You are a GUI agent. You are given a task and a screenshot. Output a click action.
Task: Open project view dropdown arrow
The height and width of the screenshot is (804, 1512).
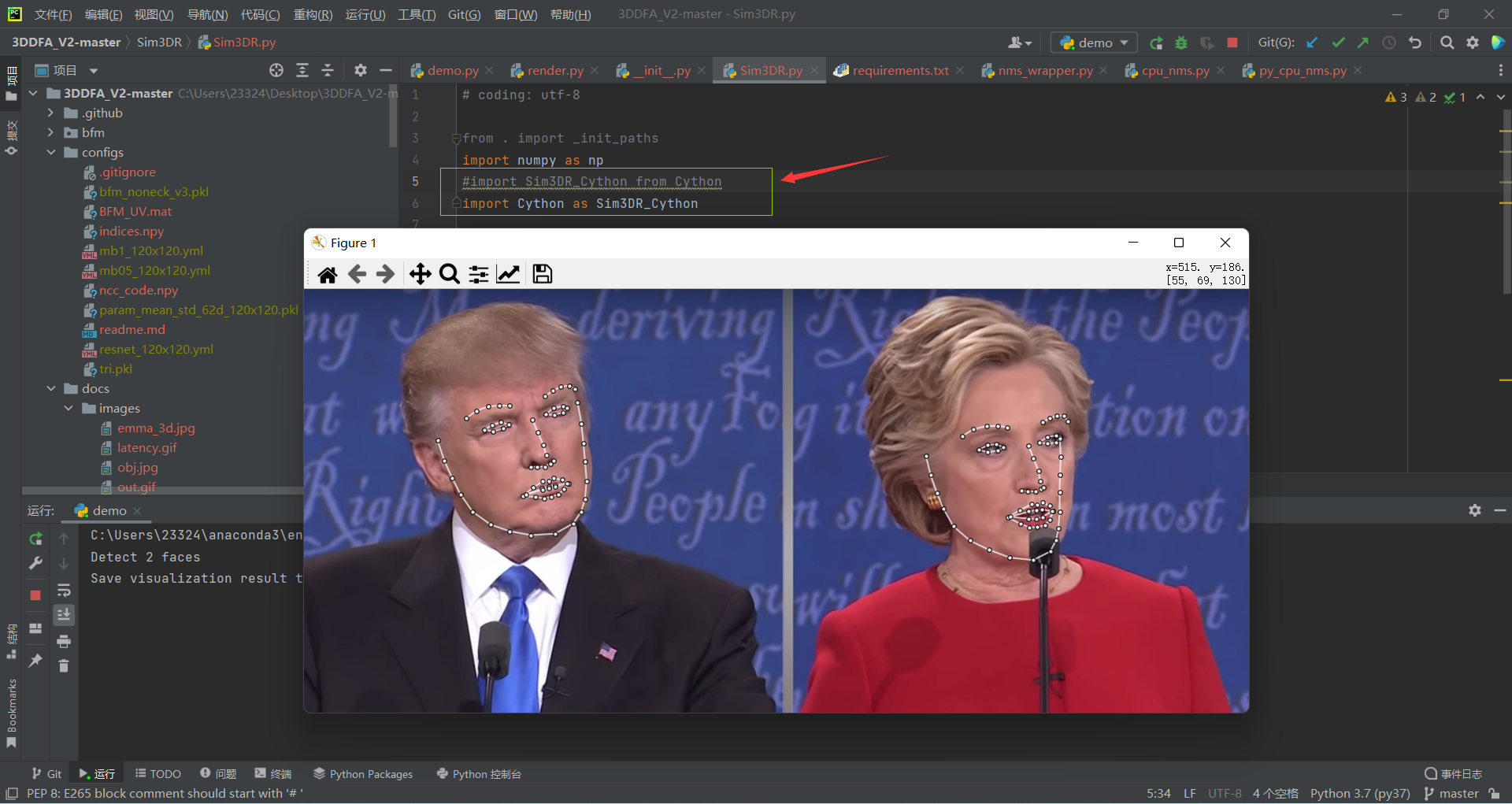(93, 71)
